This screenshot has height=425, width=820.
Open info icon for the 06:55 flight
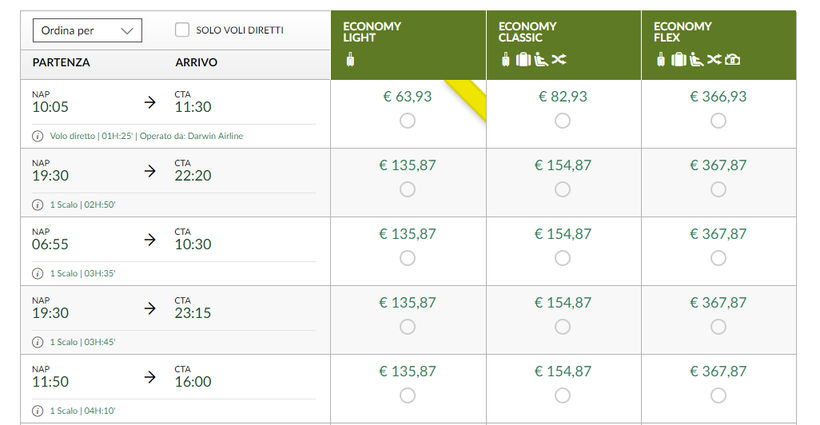pos(38,273)
